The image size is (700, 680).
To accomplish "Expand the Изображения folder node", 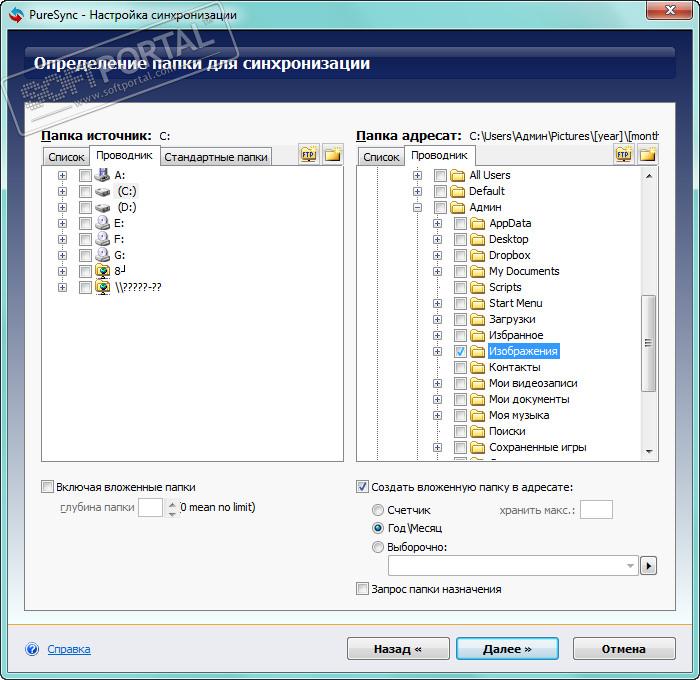I will point(437,351).
